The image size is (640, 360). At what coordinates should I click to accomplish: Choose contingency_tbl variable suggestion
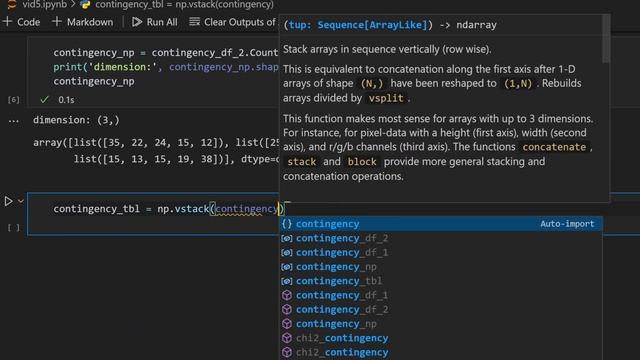[441, 281]
